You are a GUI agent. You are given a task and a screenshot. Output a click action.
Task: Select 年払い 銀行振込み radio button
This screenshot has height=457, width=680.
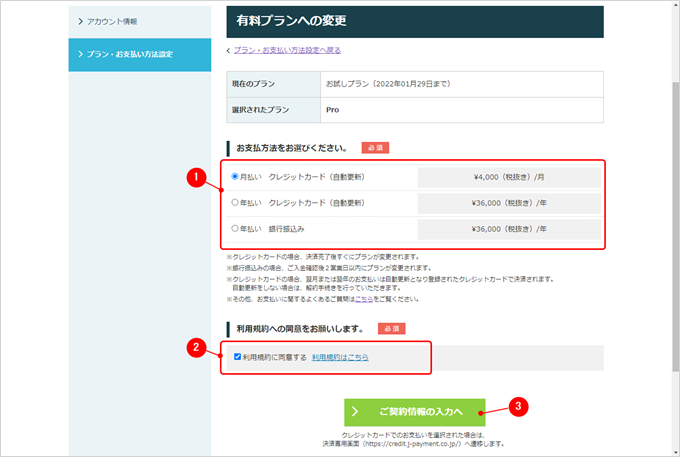point(235,228)
